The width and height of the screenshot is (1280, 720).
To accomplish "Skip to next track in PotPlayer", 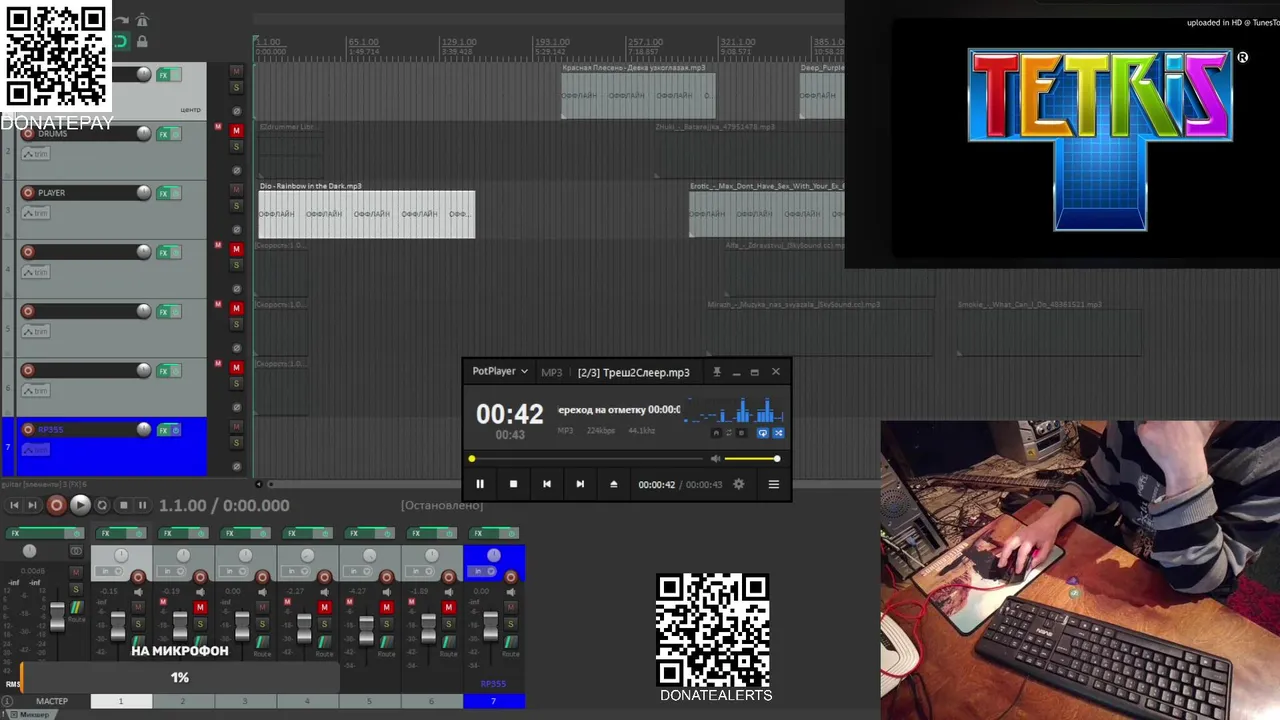I will (x=580, y=484).
